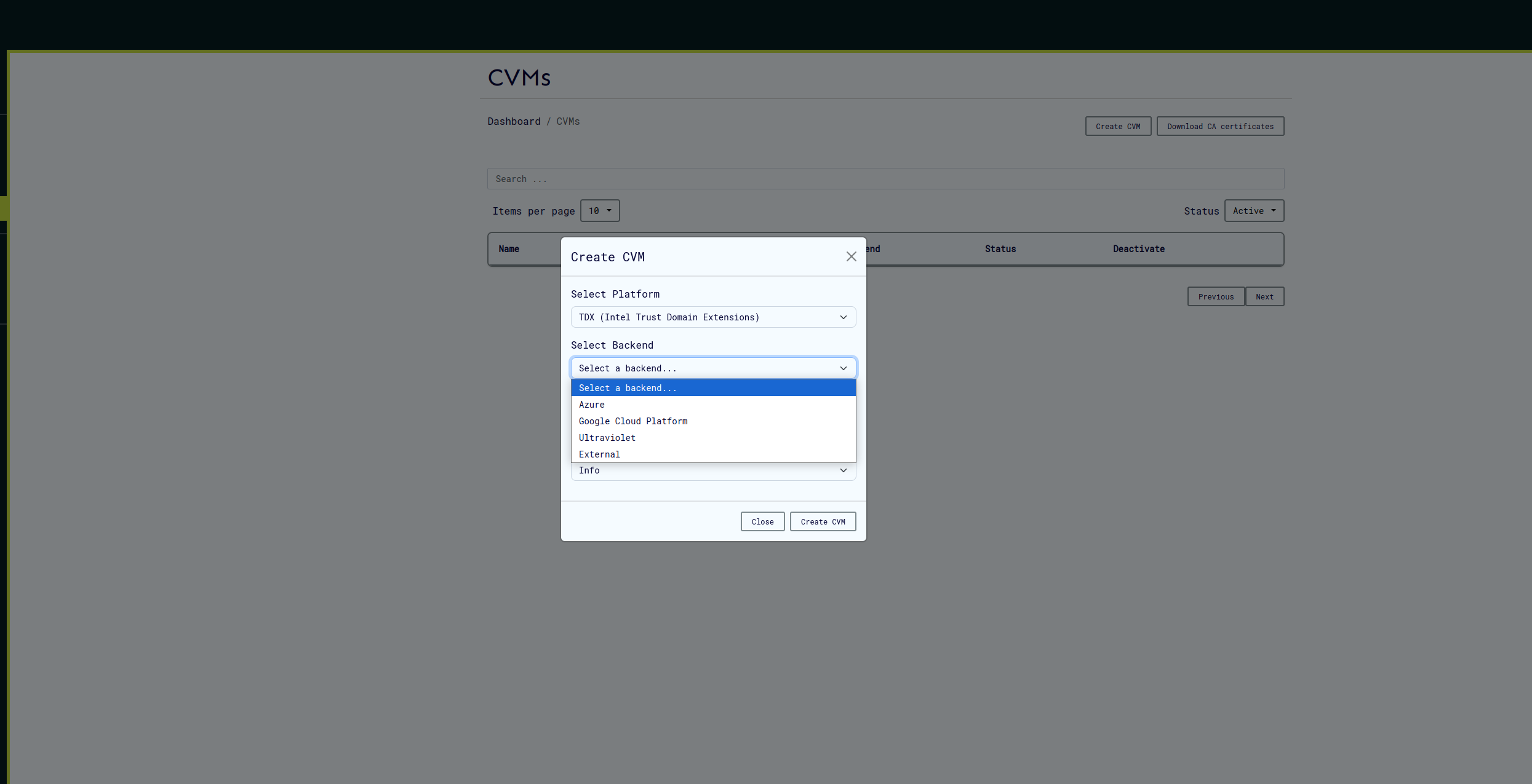
Task: Close the Create CVM dialog with X
Action: click(851, 256)
